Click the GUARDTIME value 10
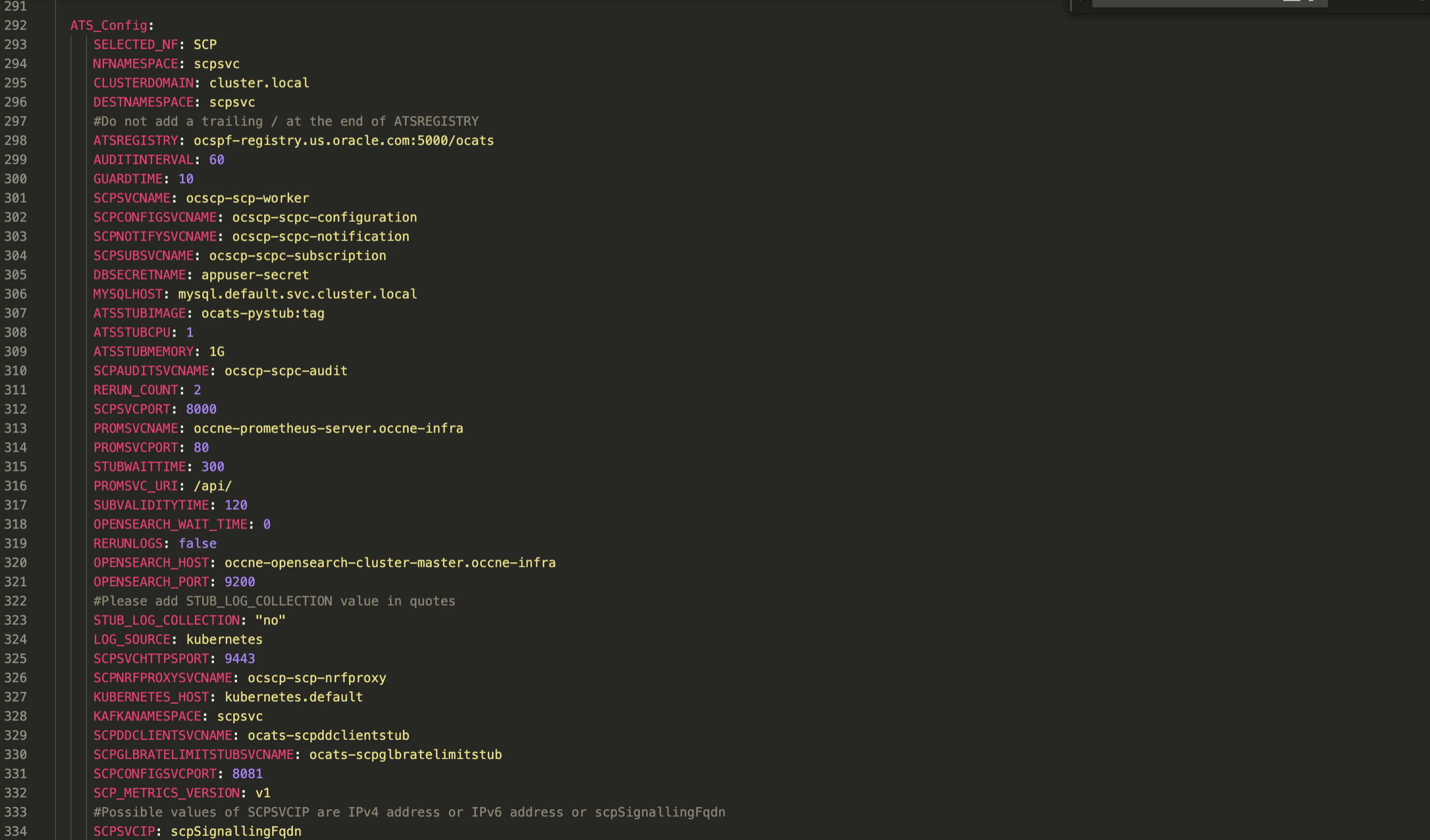Viewport: 1430px width, 840px height. click(x=186, y=178)
